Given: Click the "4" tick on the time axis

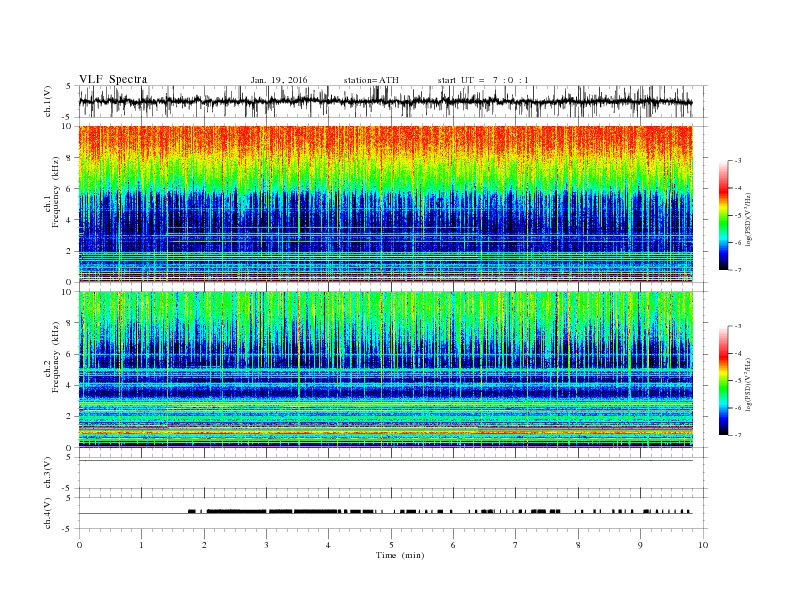Looking at the screenshot, I should tap(328, 545).
